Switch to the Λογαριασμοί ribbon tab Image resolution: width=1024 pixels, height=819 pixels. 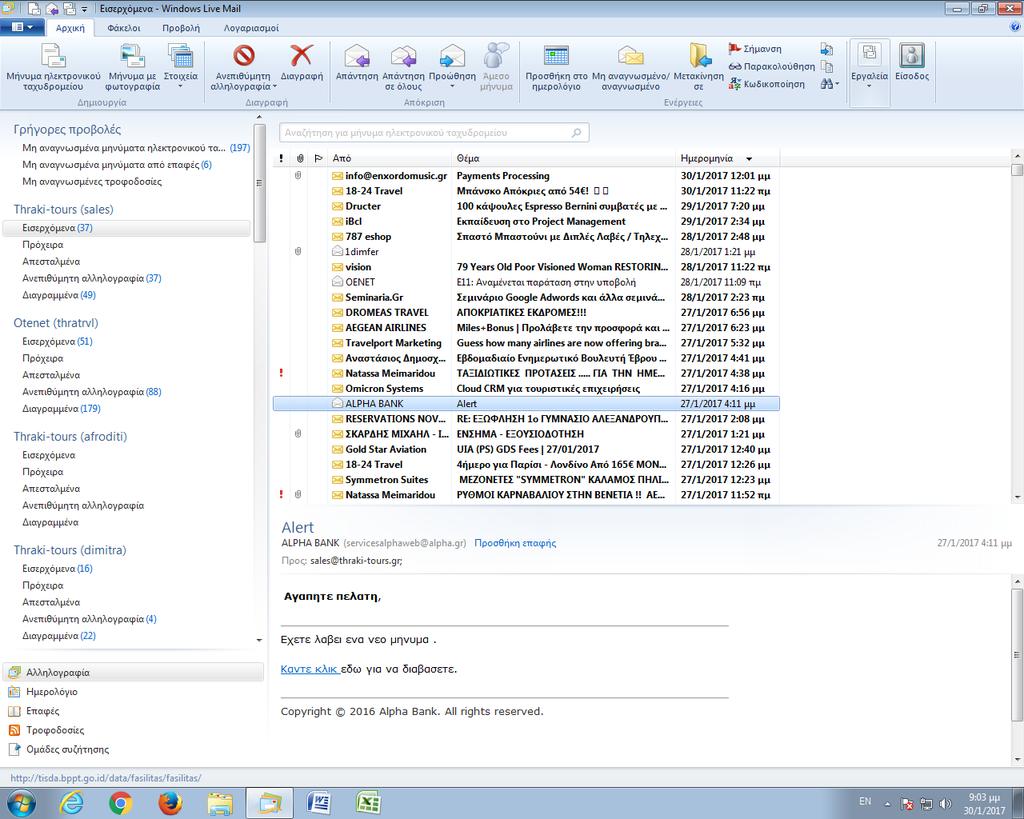click(x=251, y=28)
